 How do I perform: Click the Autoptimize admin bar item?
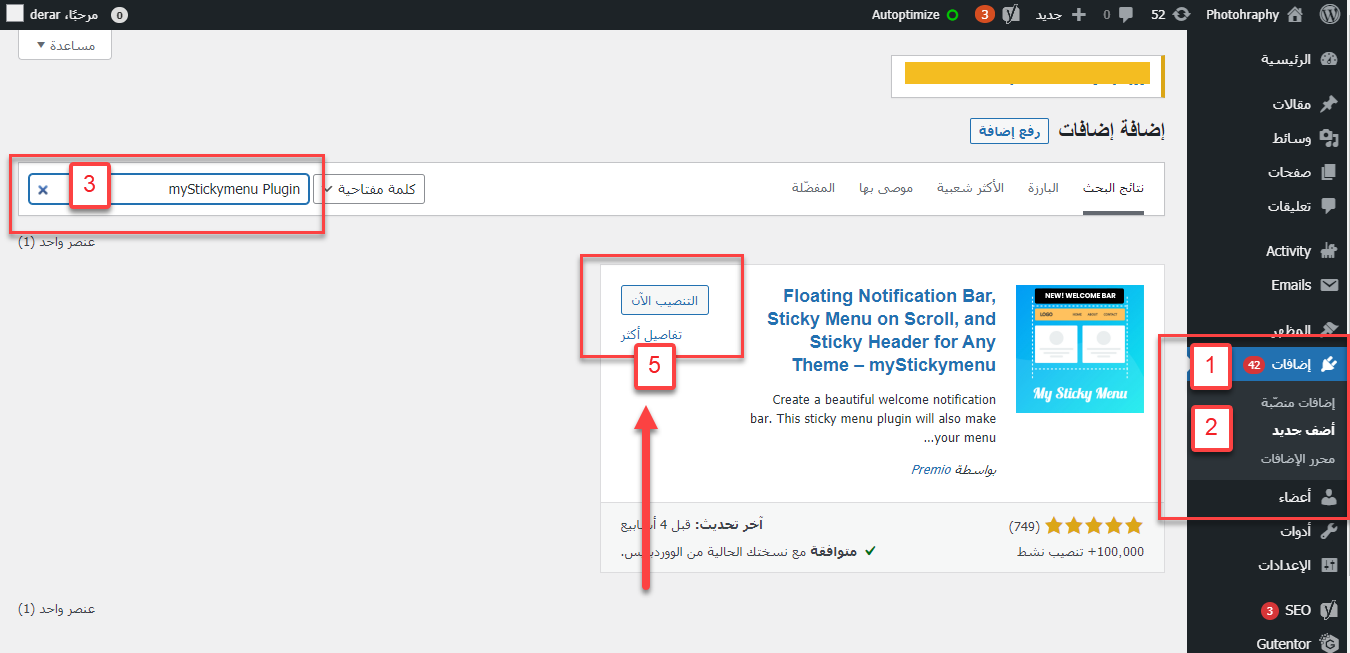pos(915,15)
